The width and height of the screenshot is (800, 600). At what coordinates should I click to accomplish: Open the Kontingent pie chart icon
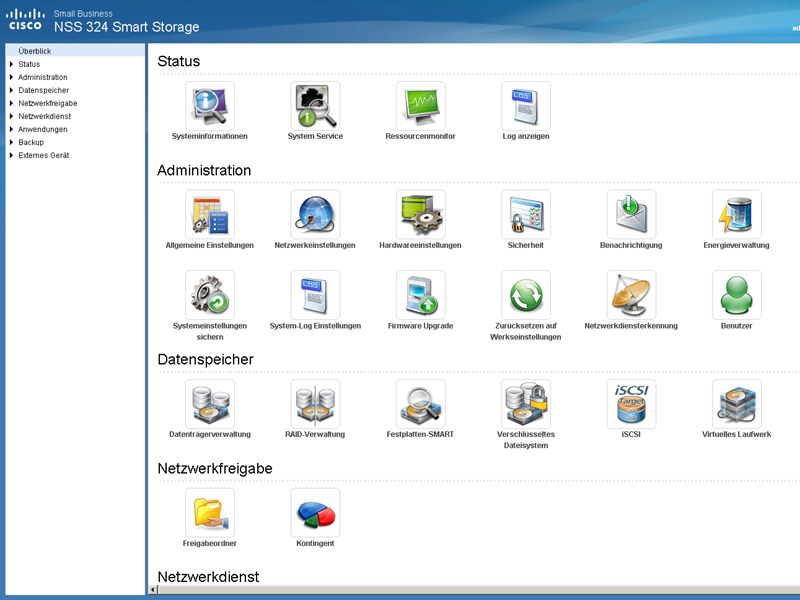[315, 512]
